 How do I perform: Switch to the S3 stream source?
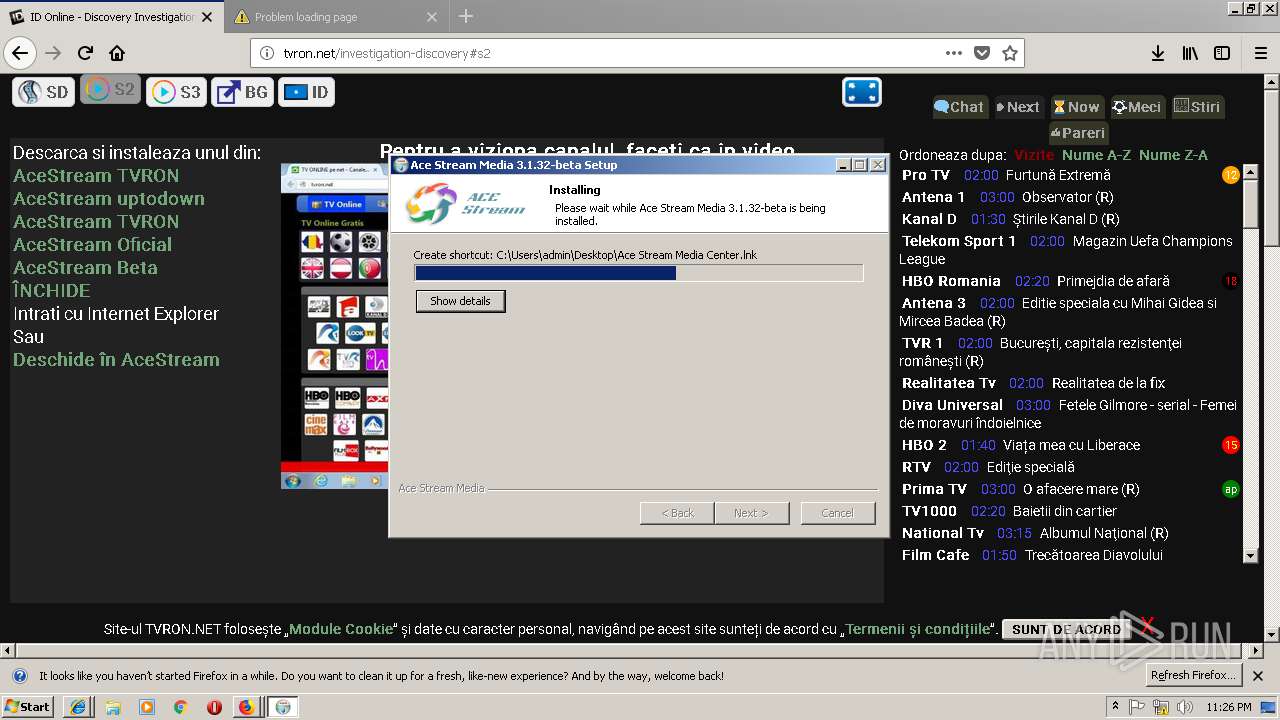click(176, 92)
